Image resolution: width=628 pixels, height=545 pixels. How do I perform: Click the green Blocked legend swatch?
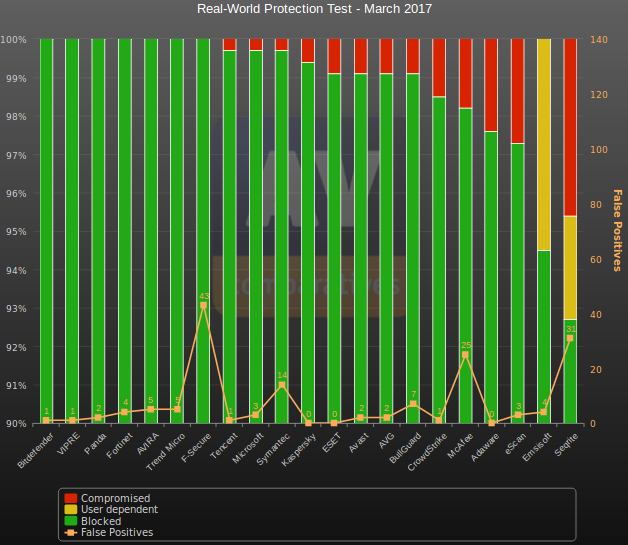tap(70, 521)
